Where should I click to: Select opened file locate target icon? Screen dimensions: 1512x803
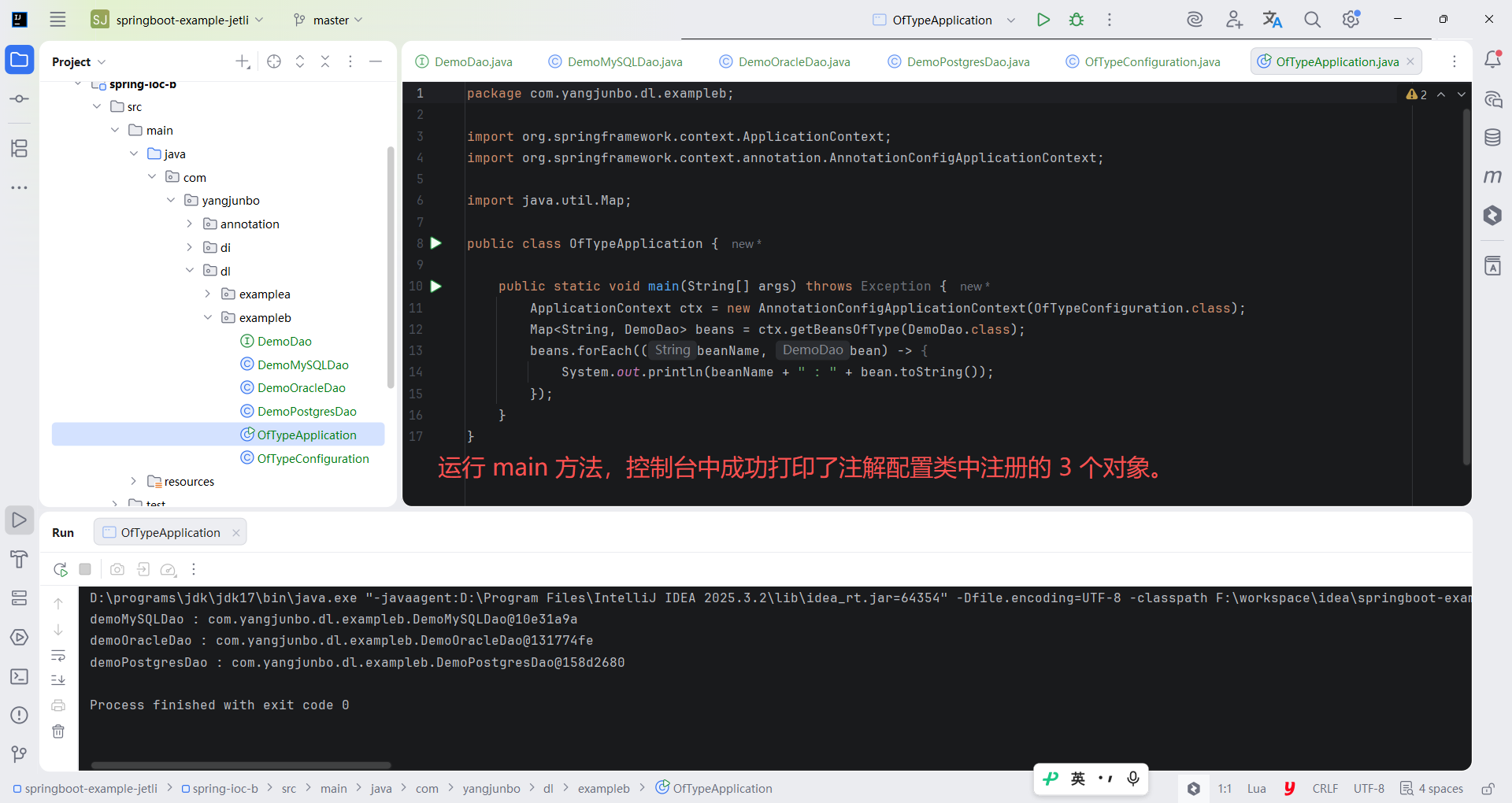[x=274, y=61]
